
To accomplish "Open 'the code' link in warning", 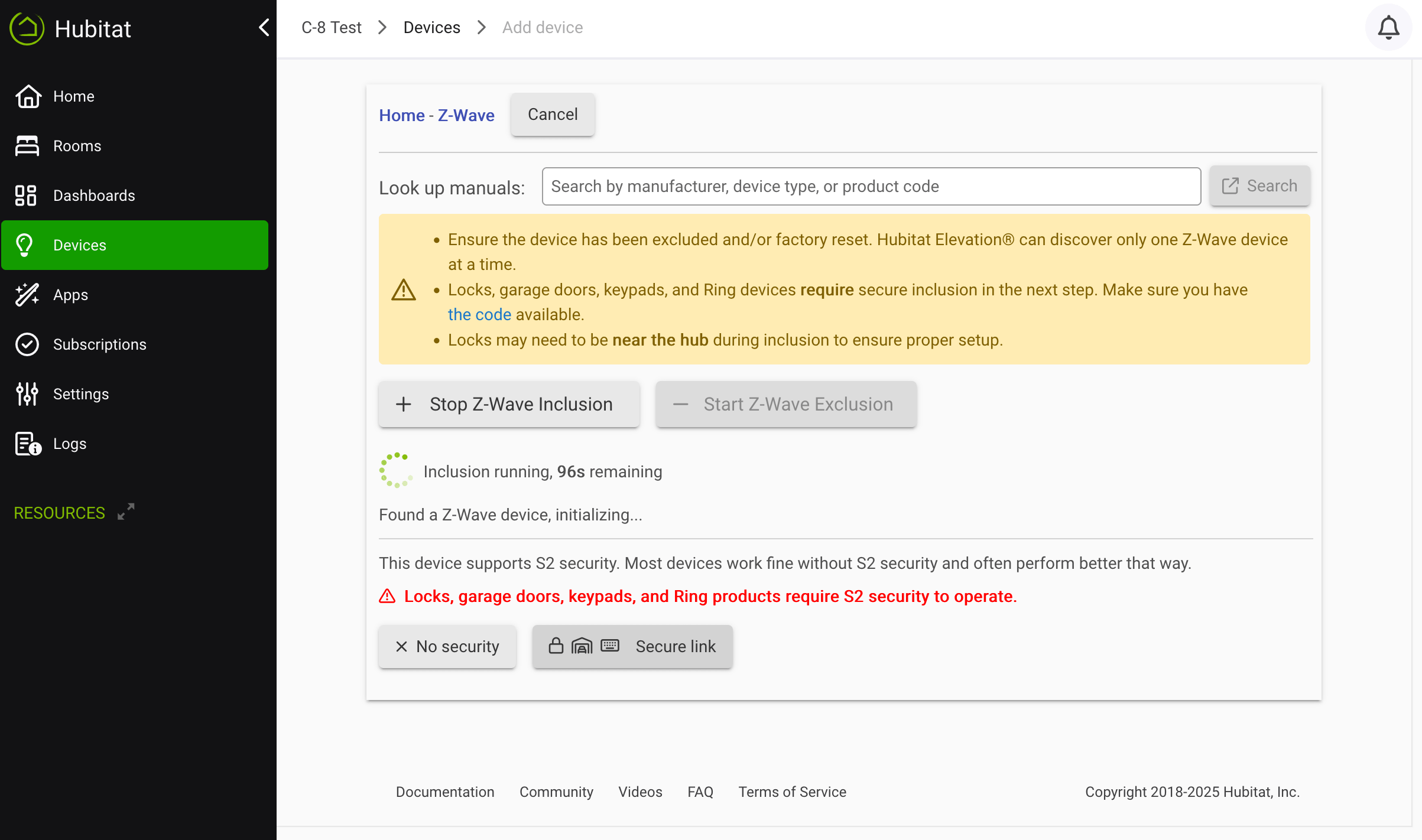I will [479, 315].
